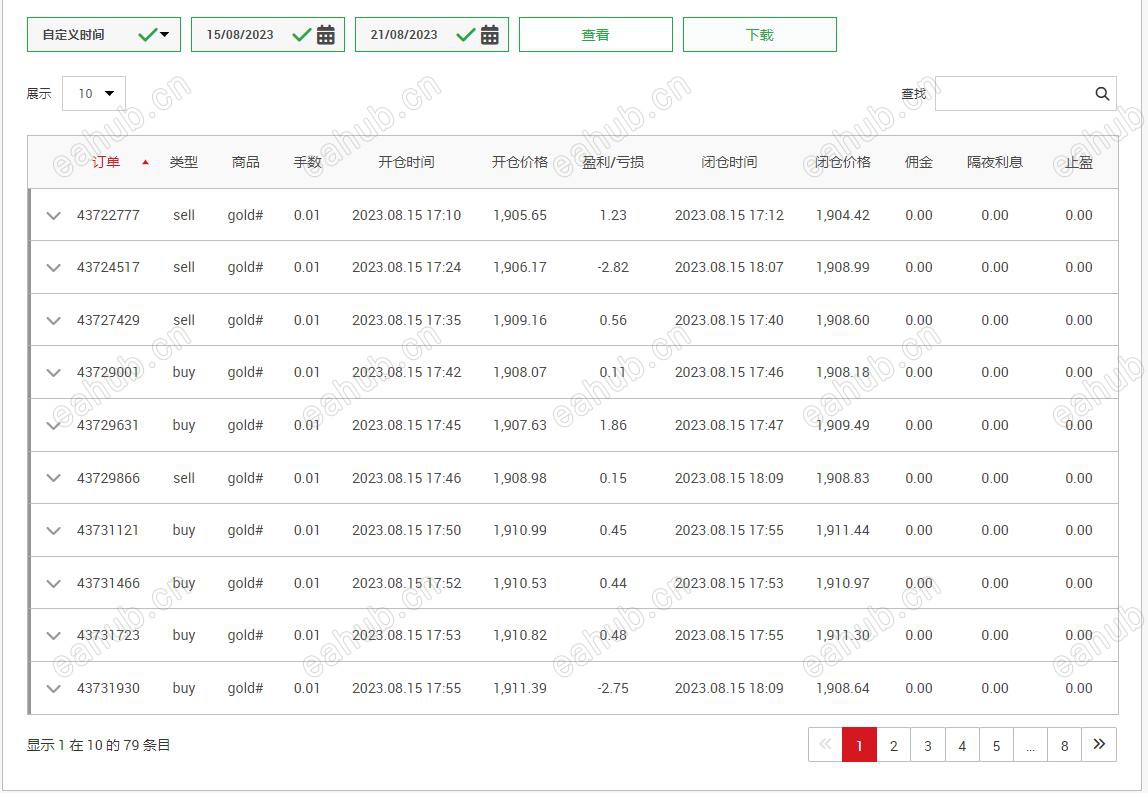
Task: Click the search magnifier icon
Action: (1102, 93)
